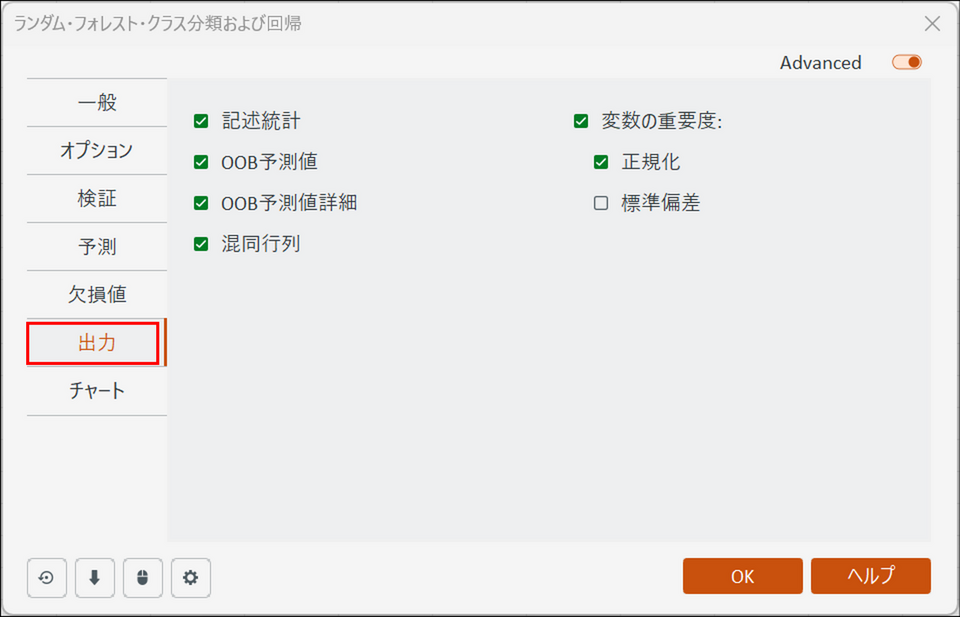Toggle the 変数の重要度 checkbox
960x617 pixels.
581,121
